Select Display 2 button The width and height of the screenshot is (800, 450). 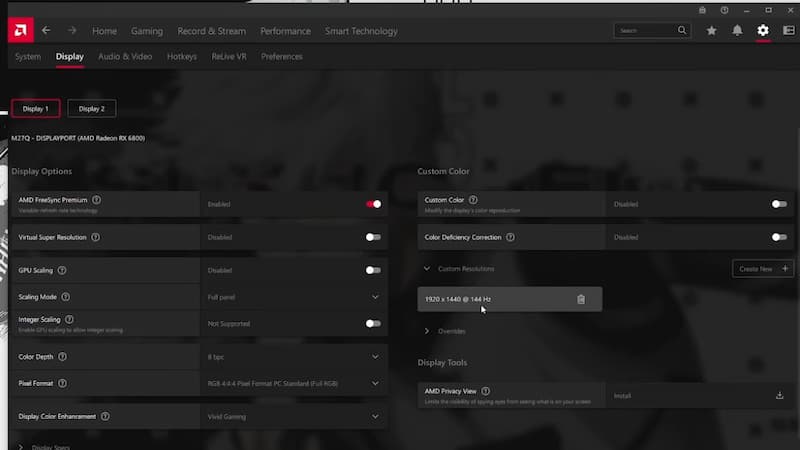[92, 109]
